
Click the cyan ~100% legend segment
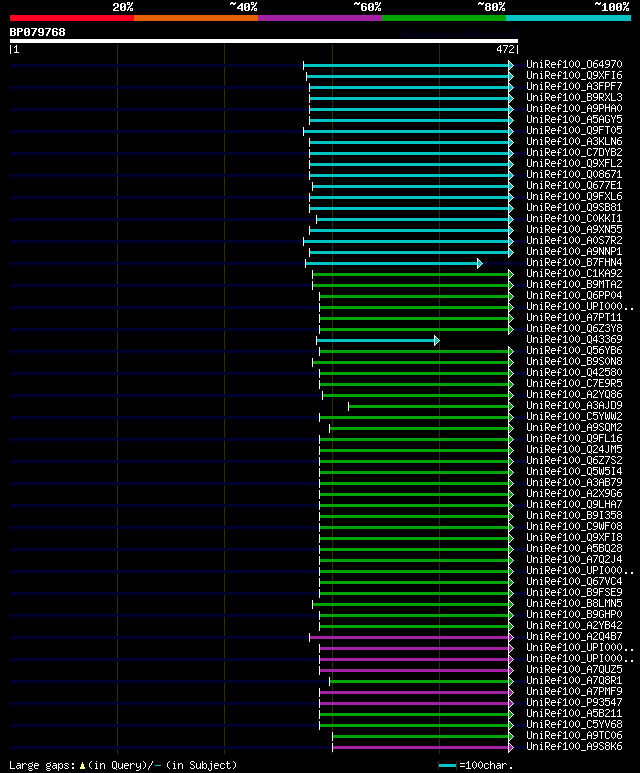[569, 18]
